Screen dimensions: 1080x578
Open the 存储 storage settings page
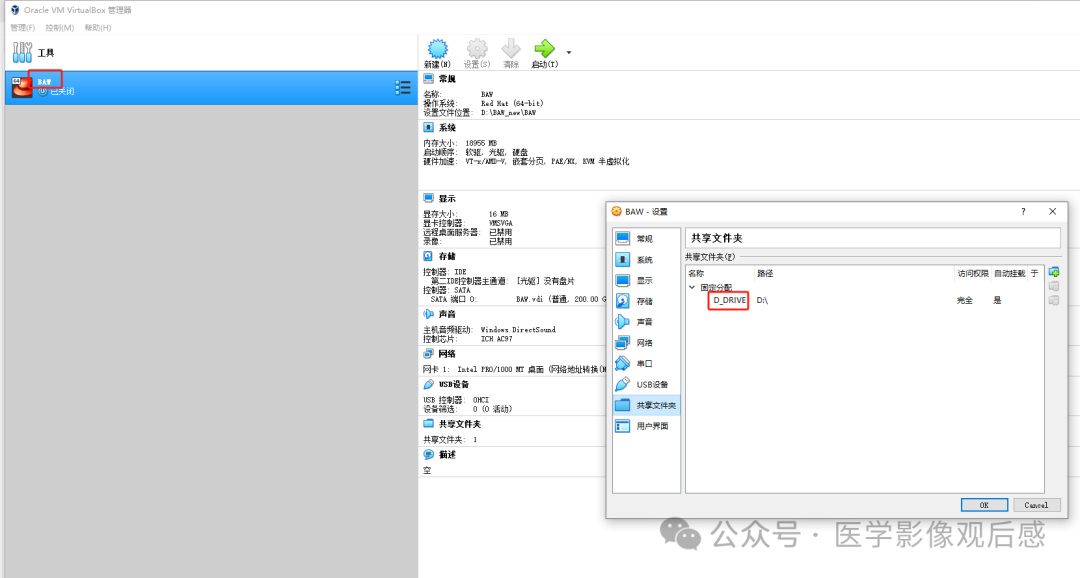645,301
